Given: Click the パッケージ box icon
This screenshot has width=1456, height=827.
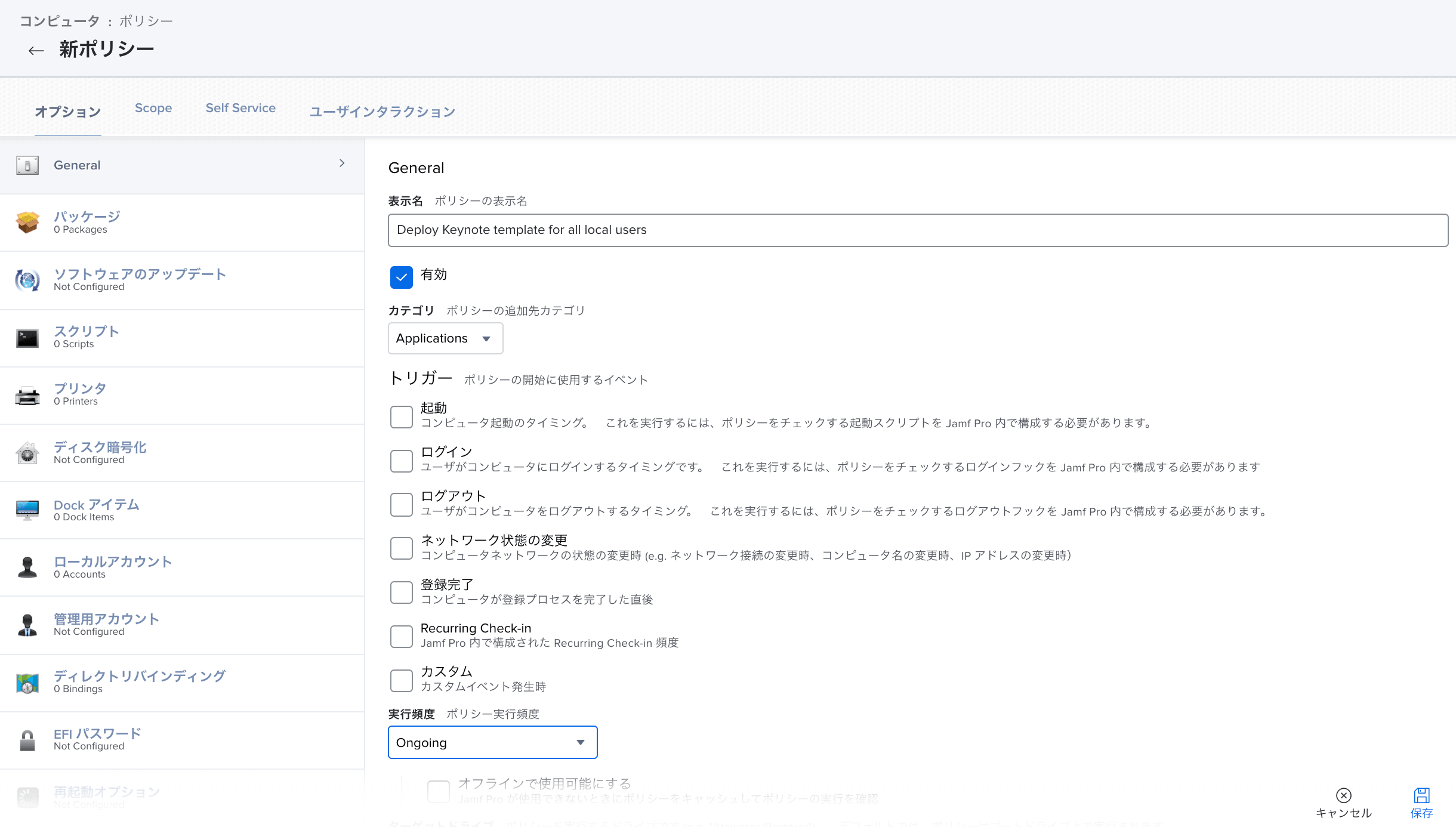Looking at the screenshot, I should (x=27, y=223).
